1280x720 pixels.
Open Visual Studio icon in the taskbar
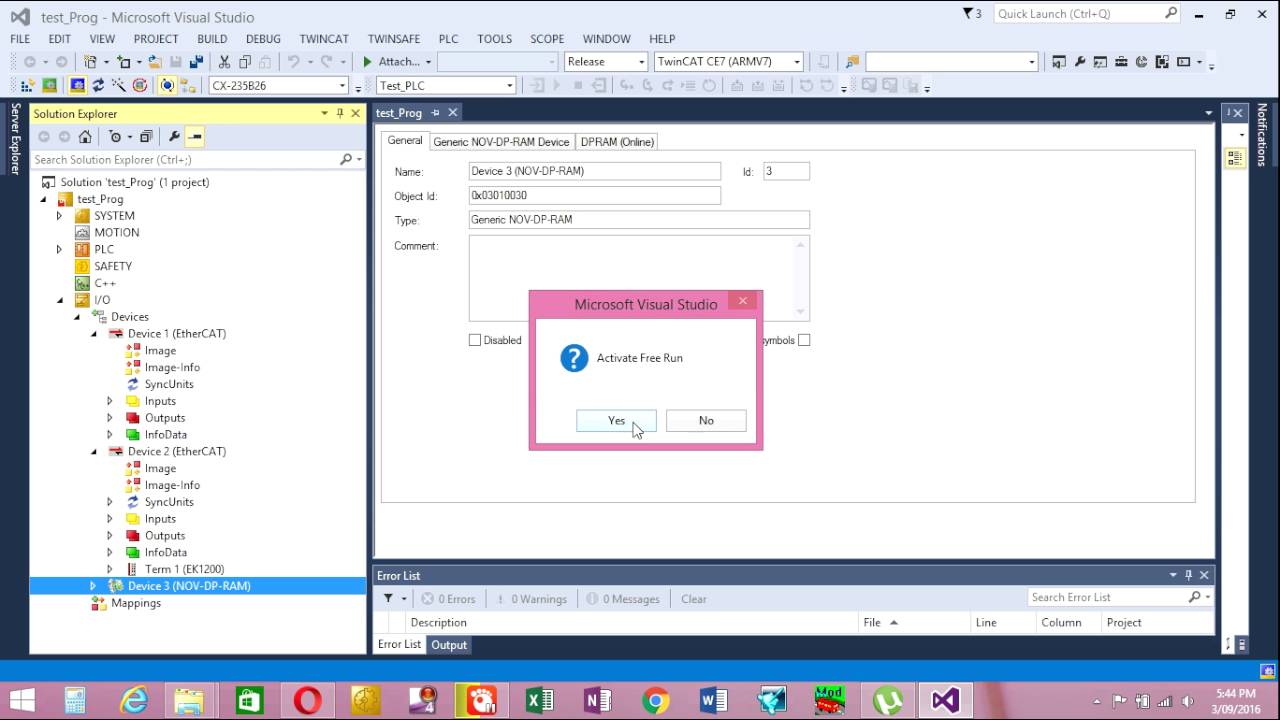click(945, 700)
